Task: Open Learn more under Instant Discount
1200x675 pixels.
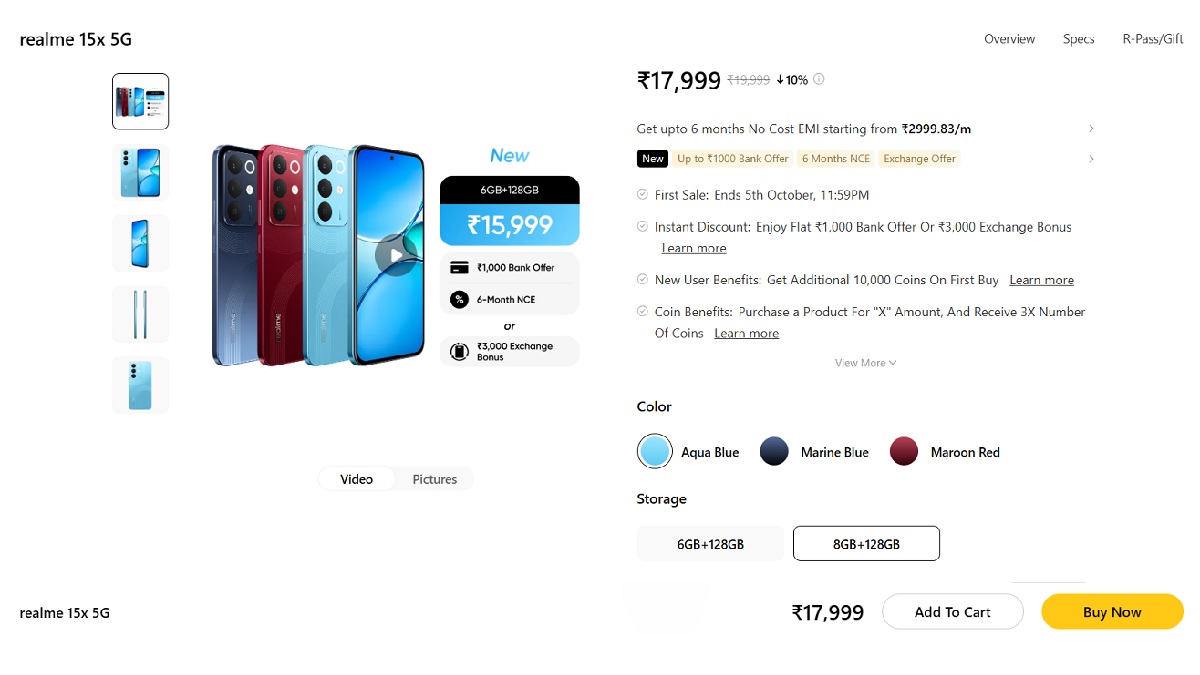Action: [x=694, y=248]
